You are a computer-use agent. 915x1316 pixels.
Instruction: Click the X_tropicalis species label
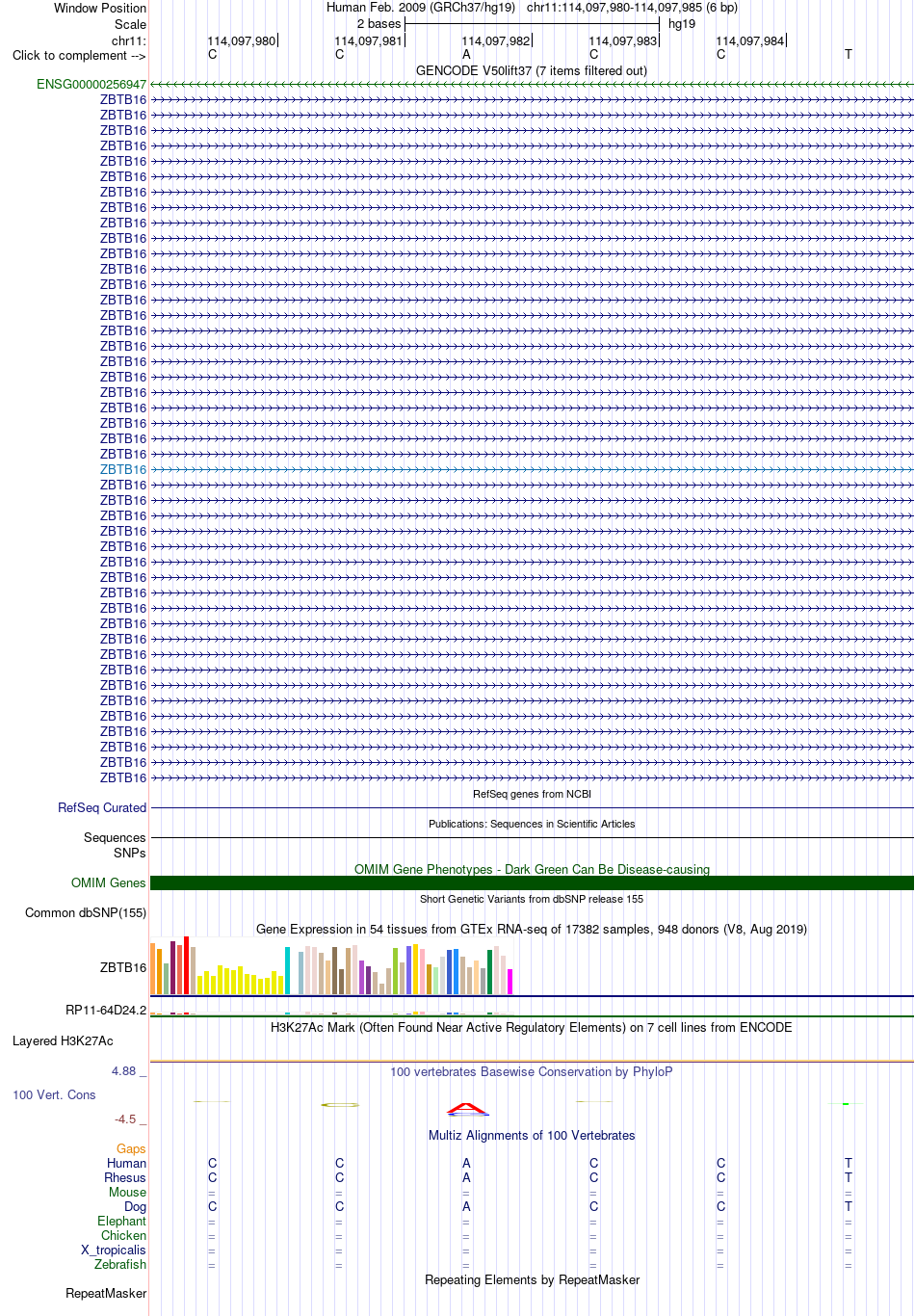(114, 1250)
